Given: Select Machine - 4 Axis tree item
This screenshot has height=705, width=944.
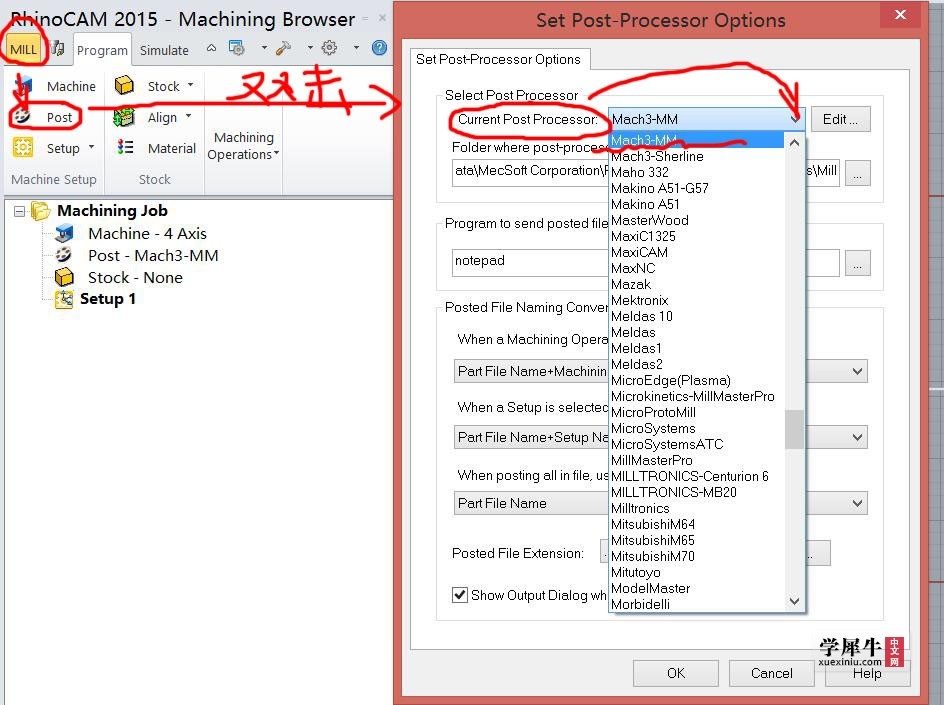Looking at the screenshot, I should click(148, 234).
